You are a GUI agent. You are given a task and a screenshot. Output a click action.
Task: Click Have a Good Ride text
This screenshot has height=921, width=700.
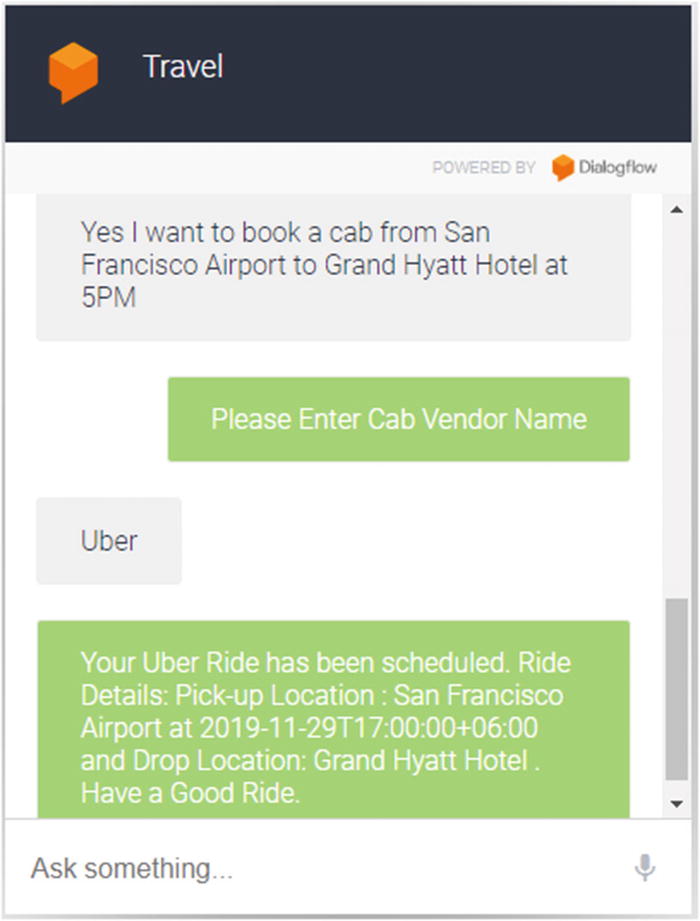pyautogui.click(x=190, y=793)
